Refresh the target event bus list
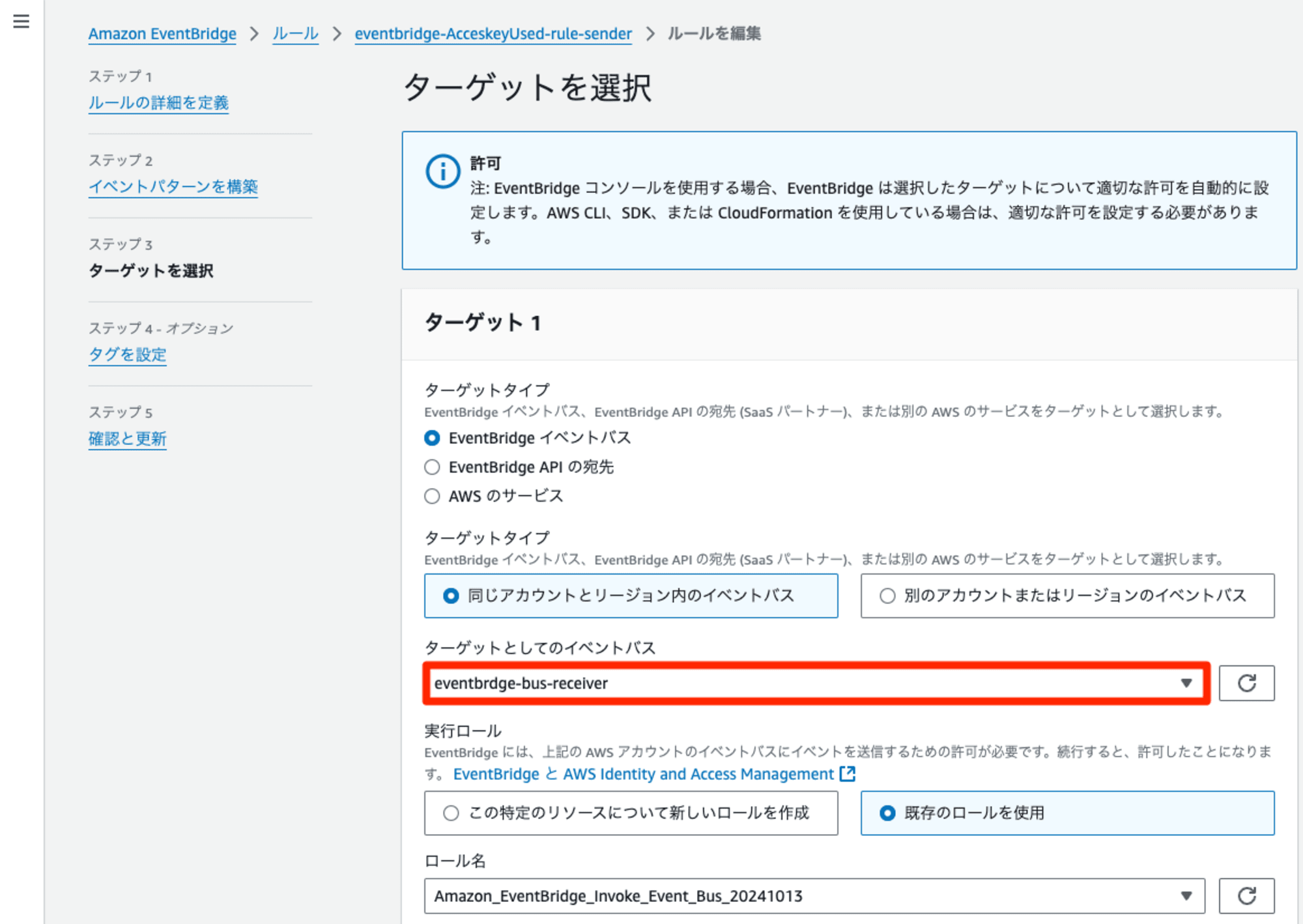This screenshot has height=924, width=1303. 1246,683
